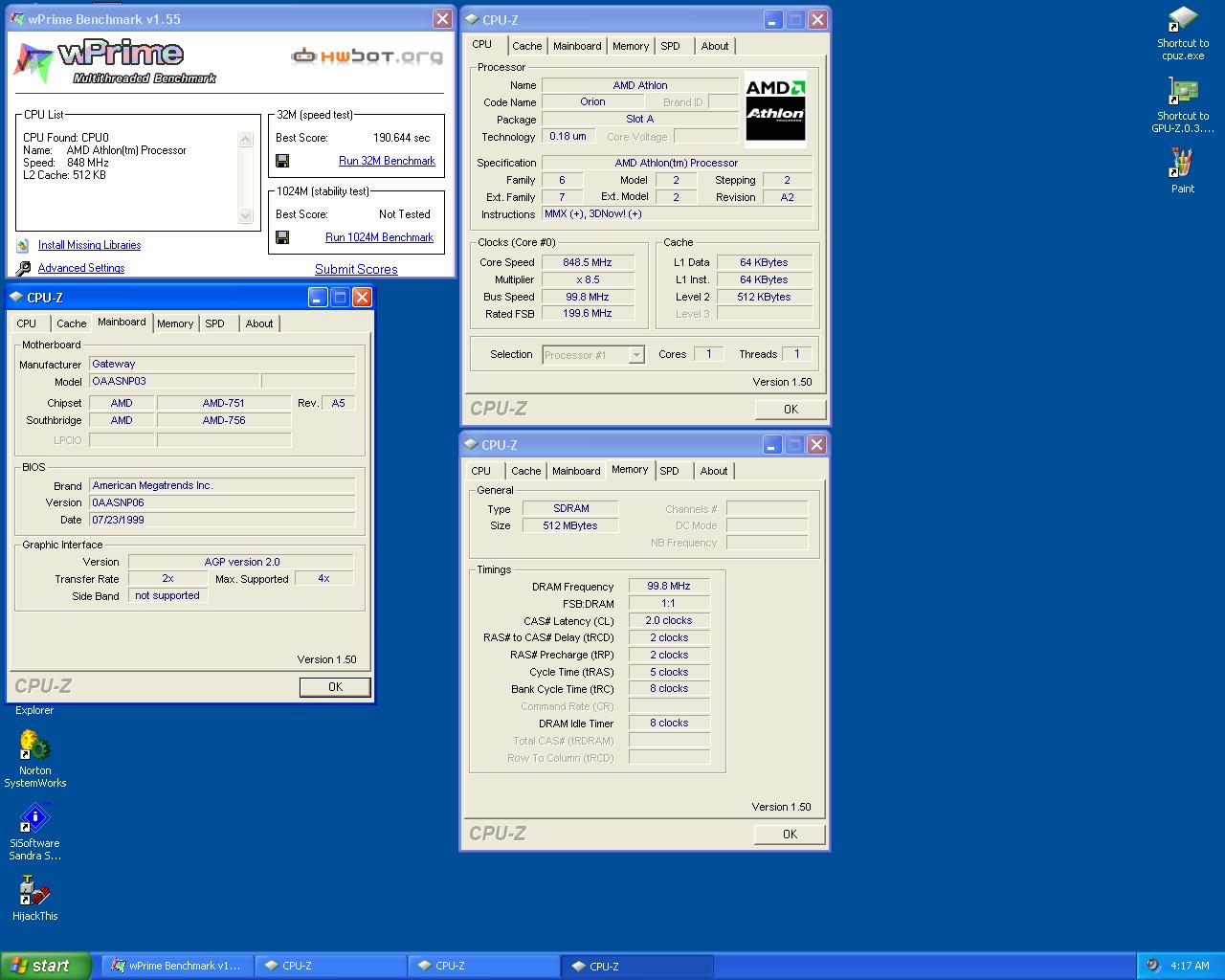Click the Level 2 512 KBytes cache value

click(764, 297)
